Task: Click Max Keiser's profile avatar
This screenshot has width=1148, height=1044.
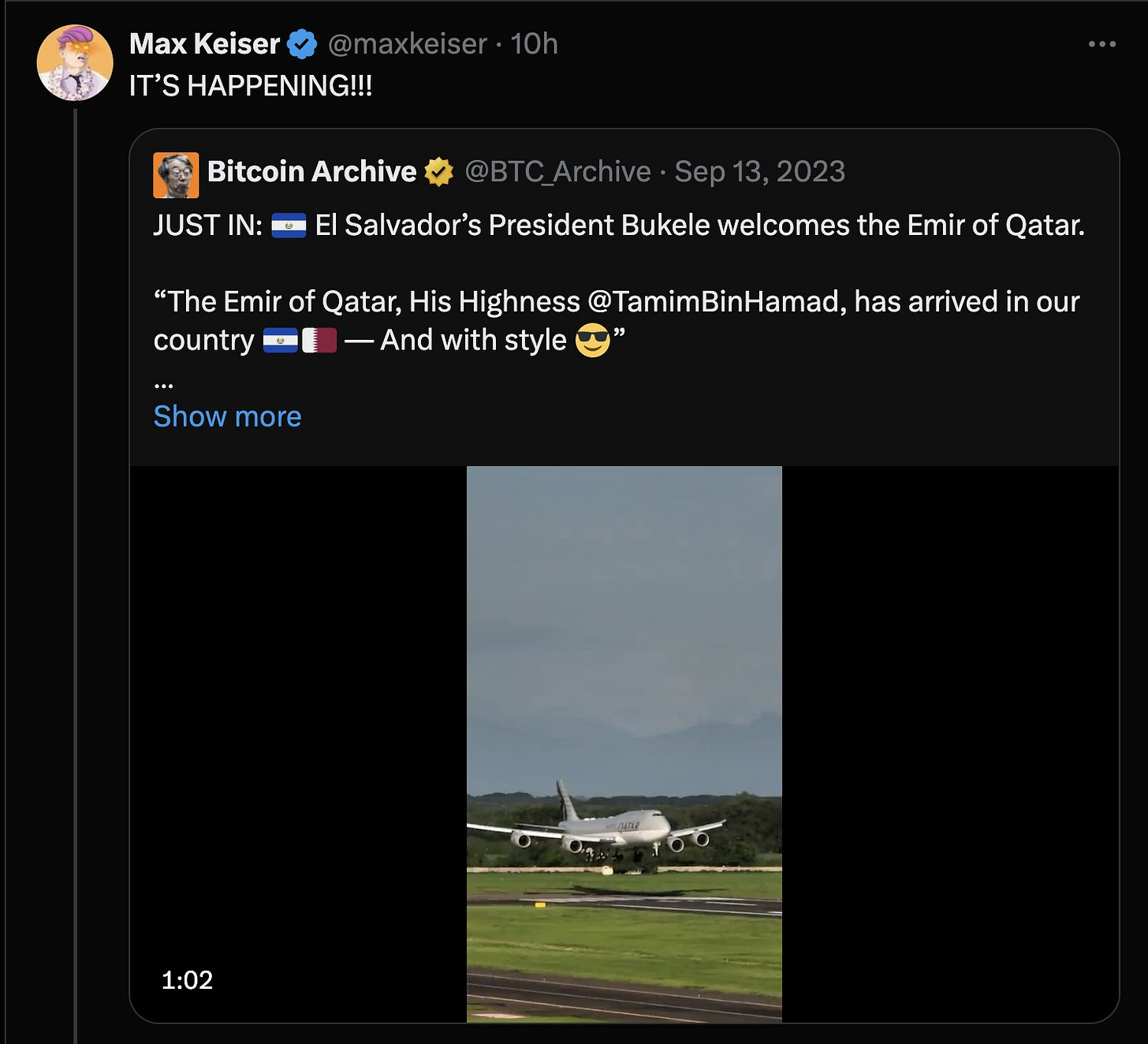Action: pyautogui.click(x=75, y=63)
